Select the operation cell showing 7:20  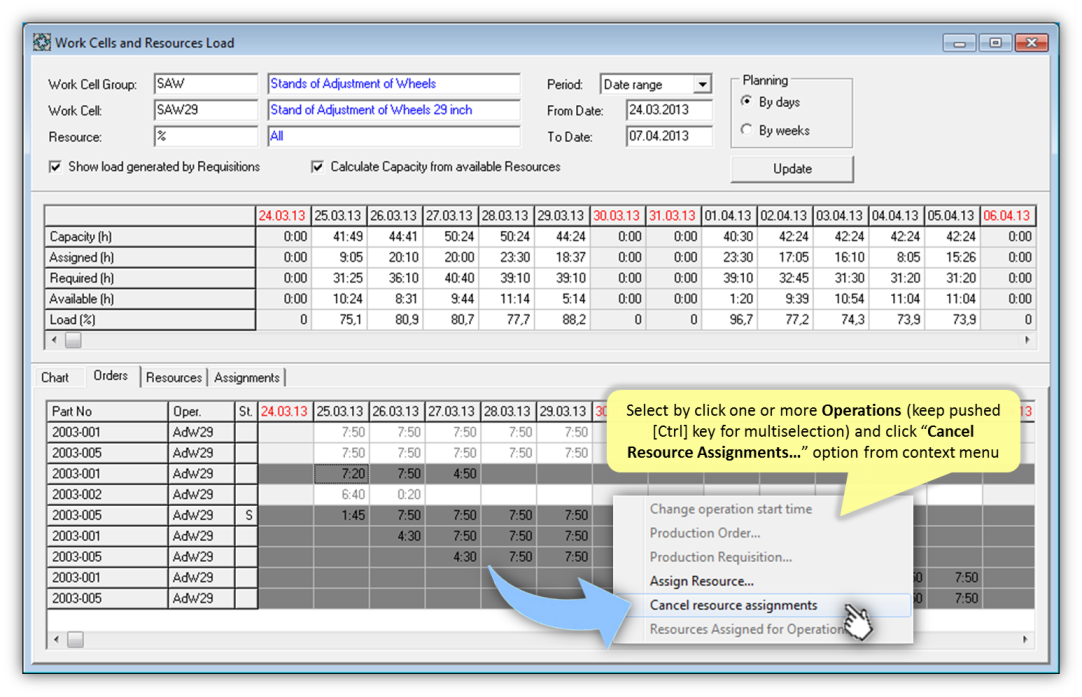(342, 474)
